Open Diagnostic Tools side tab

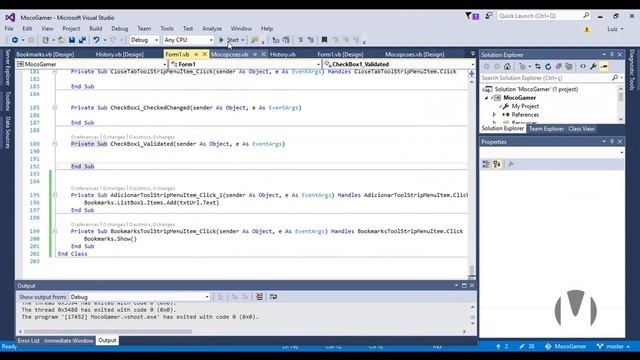(x=632, y=70)
